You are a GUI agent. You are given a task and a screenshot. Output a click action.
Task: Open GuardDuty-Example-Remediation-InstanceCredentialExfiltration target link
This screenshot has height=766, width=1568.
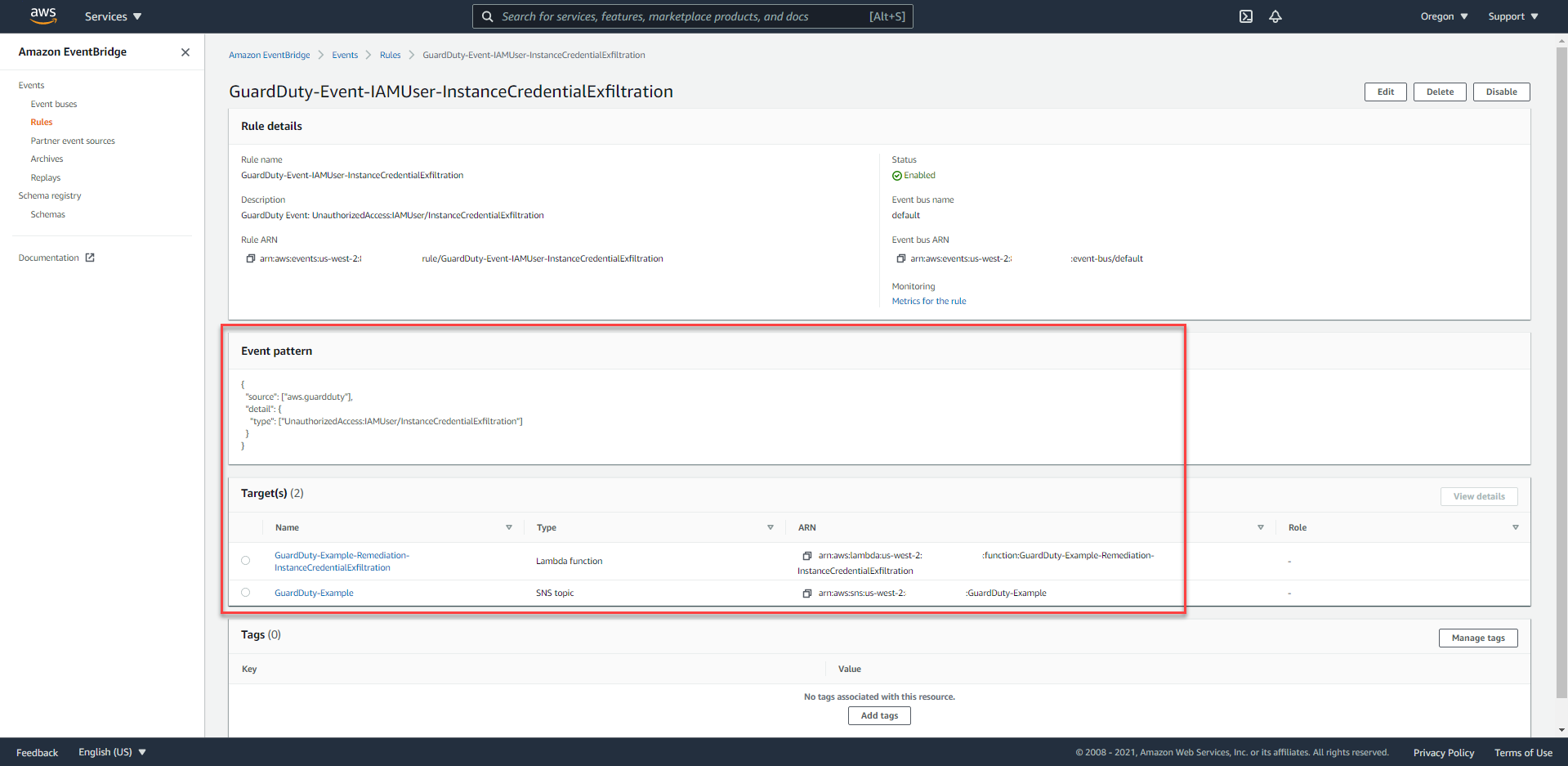342,562
